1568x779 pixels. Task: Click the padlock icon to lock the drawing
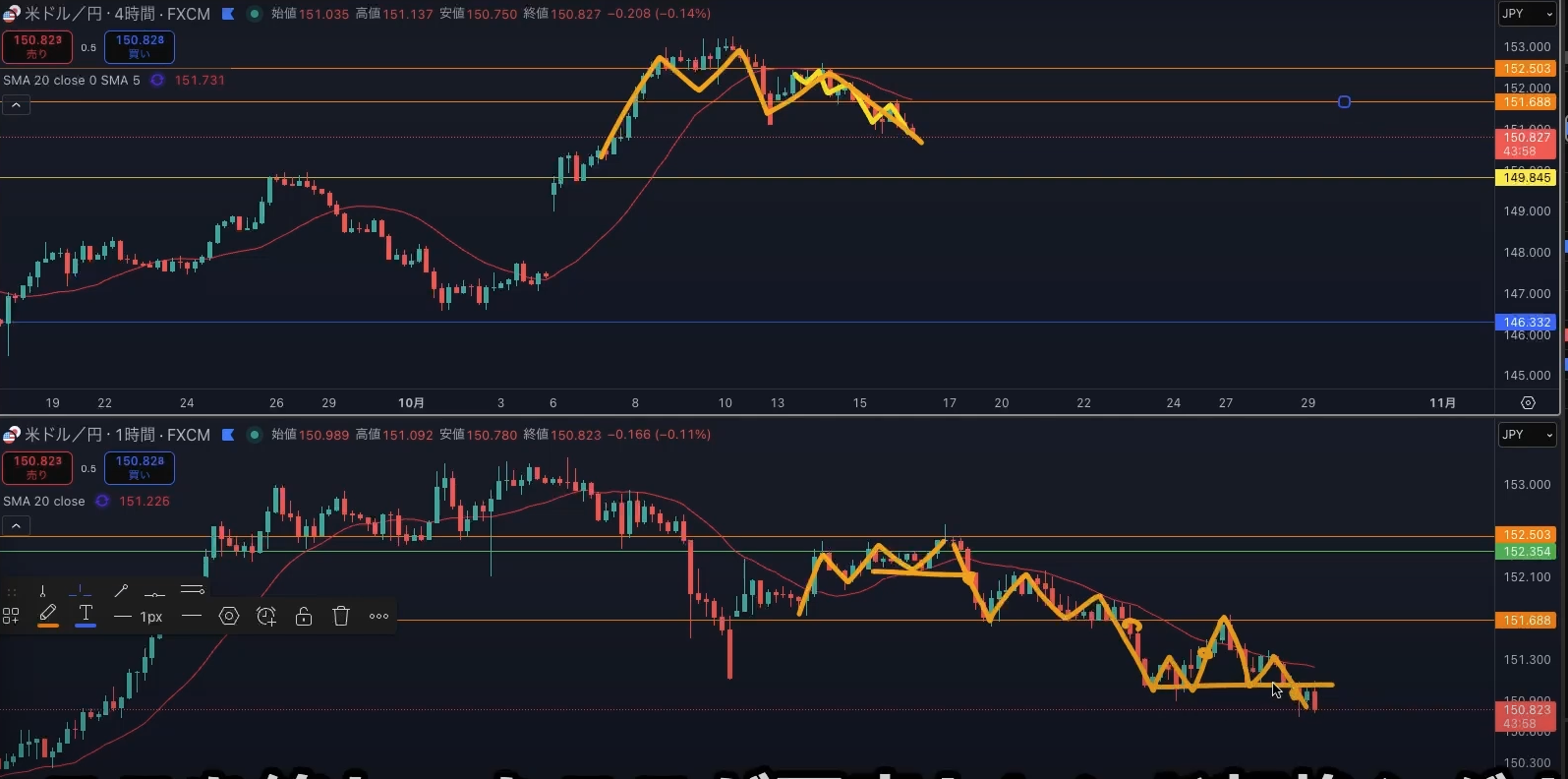304,617
